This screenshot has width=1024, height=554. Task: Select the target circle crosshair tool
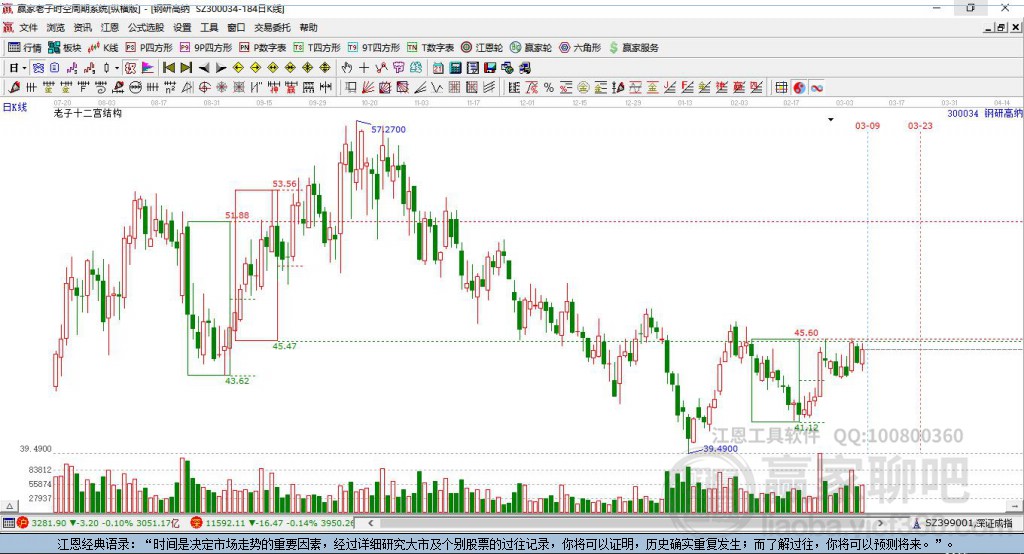[204, 88]
